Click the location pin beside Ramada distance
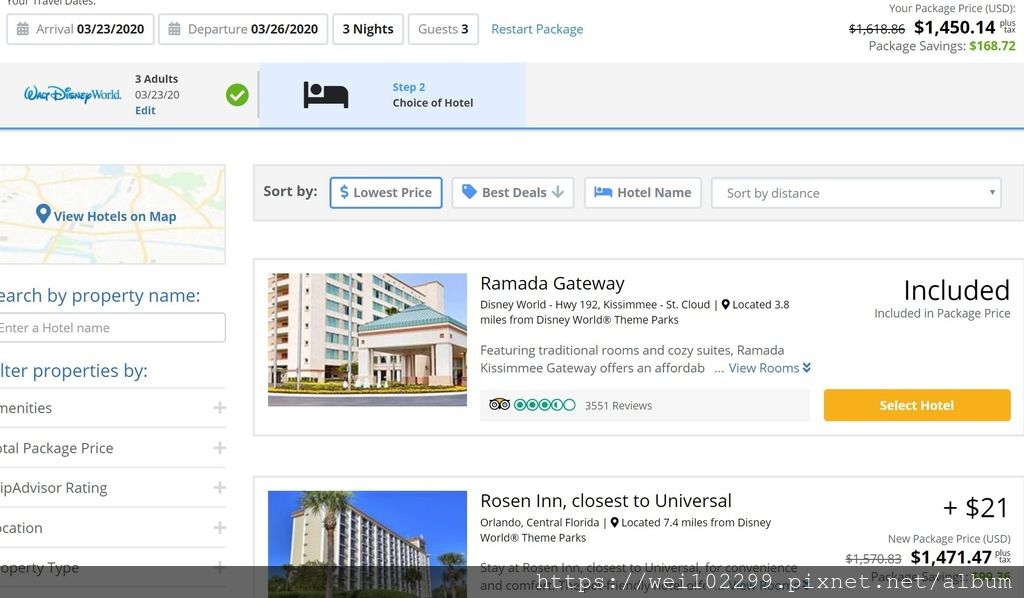The height and width of the screenshot is (598, 1024). point(725,305)
